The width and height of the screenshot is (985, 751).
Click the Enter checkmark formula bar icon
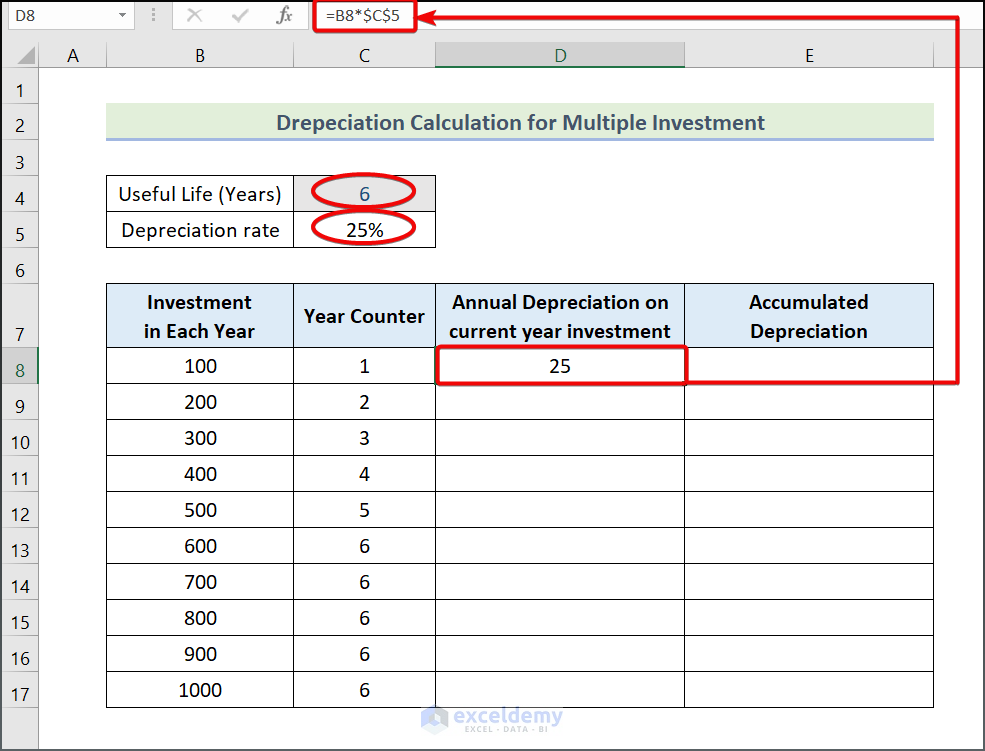(x=240, y=15)
